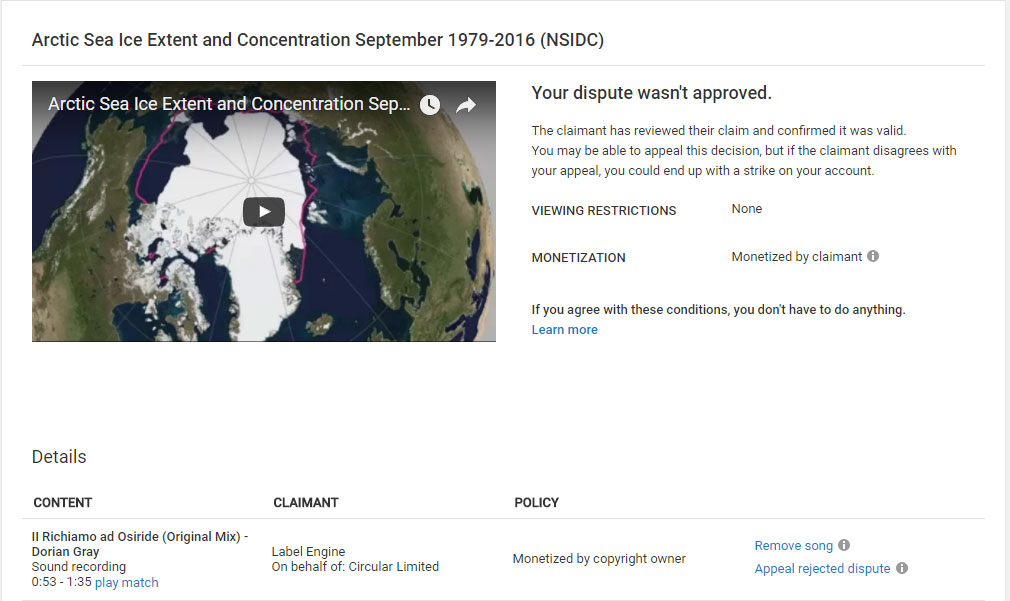Image resolution: width=1010 pixels, height=601 pixels.
Task: Click the play match link
Action: click(x=126, y=582)
